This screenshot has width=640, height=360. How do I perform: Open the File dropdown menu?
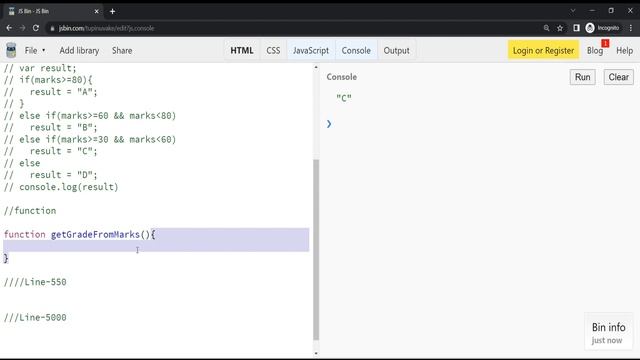click(35, 51)
